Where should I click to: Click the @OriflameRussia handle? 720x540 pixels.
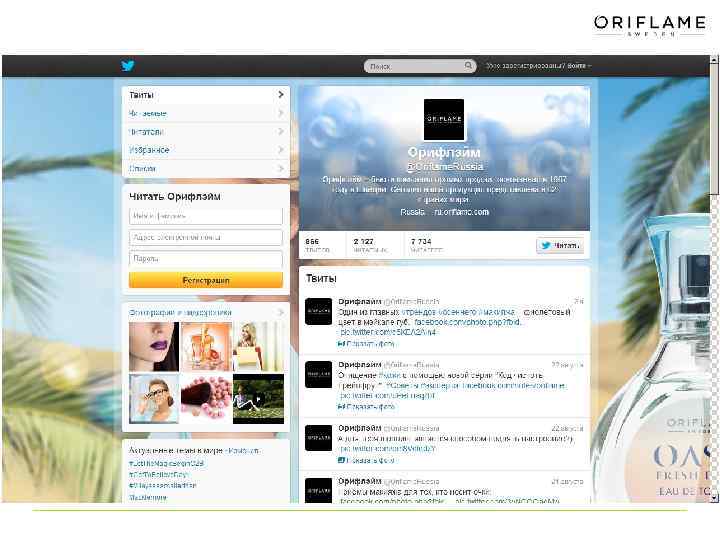click(444, 166)
